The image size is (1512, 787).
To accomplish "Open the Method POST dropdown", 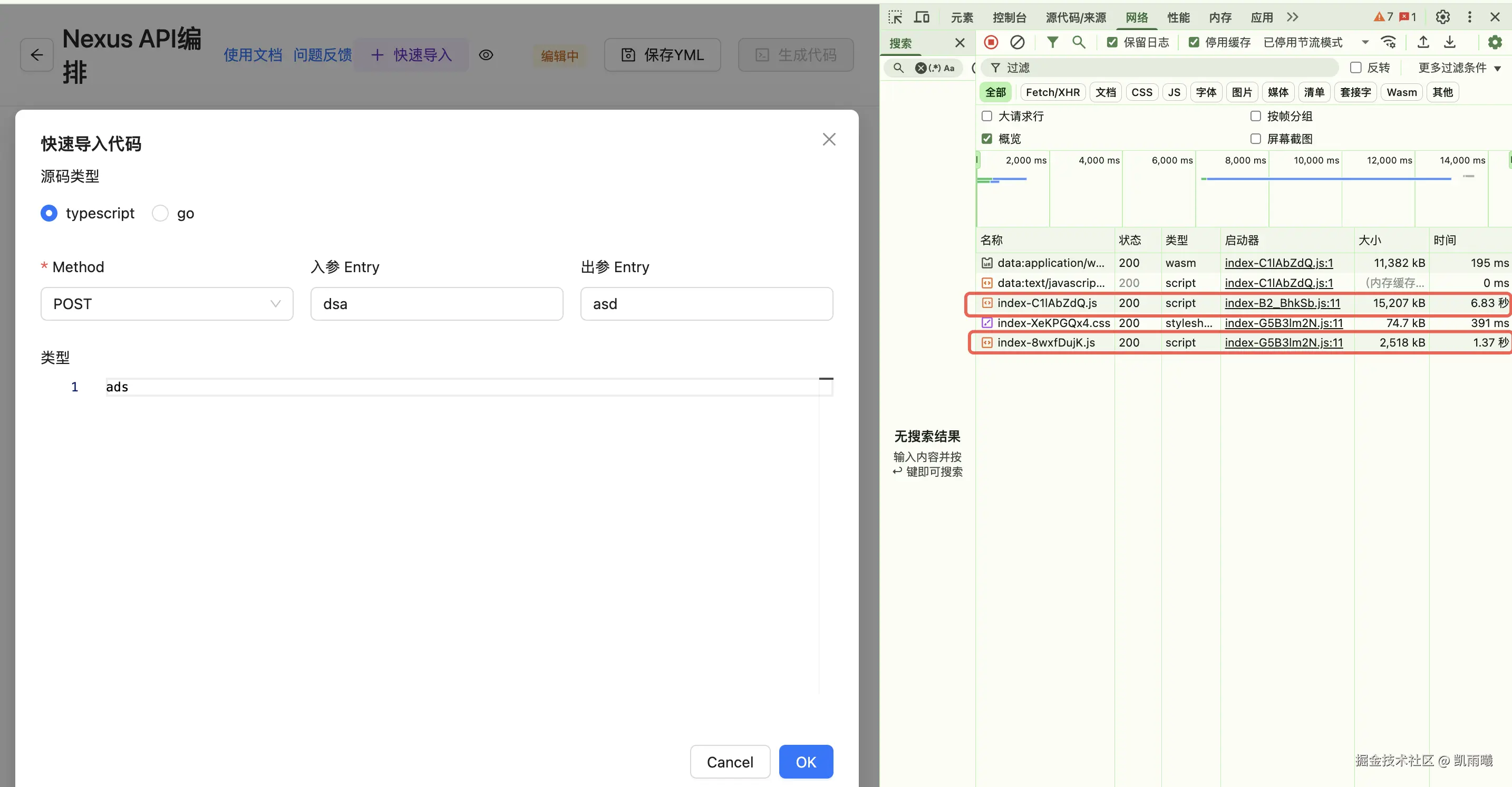I will (x=167, y=304).
